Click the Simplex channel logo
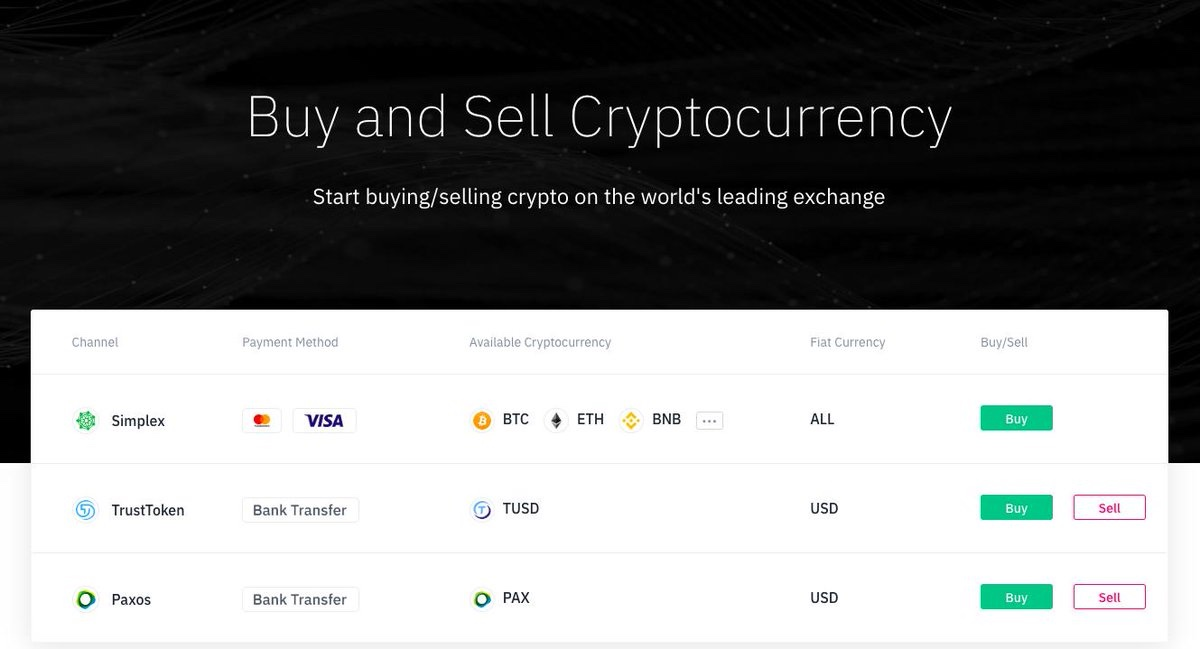1200x649 pixels. 87,420
